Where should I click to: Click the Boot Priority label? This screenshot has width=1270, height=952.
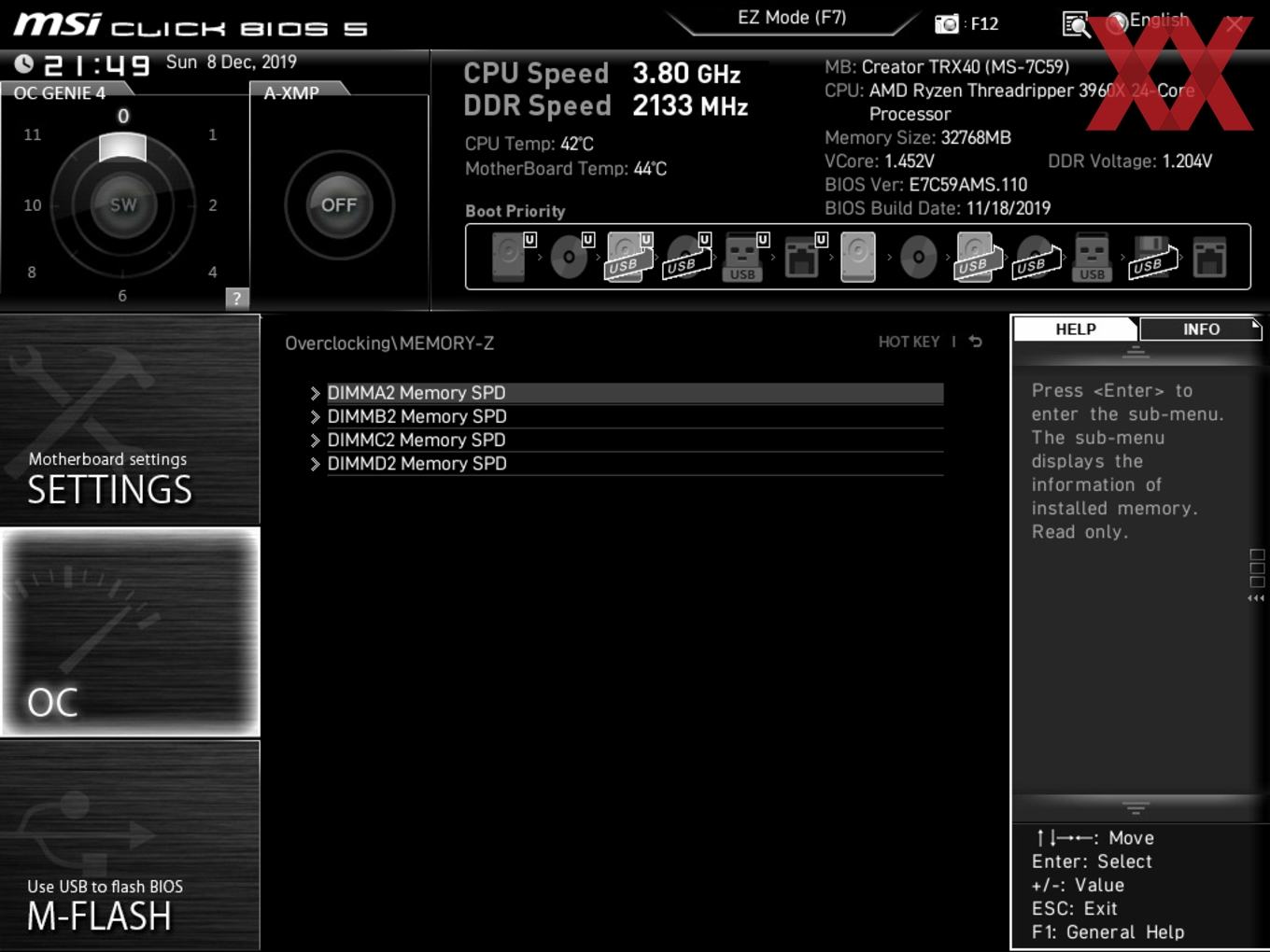[x=515, y=211]
